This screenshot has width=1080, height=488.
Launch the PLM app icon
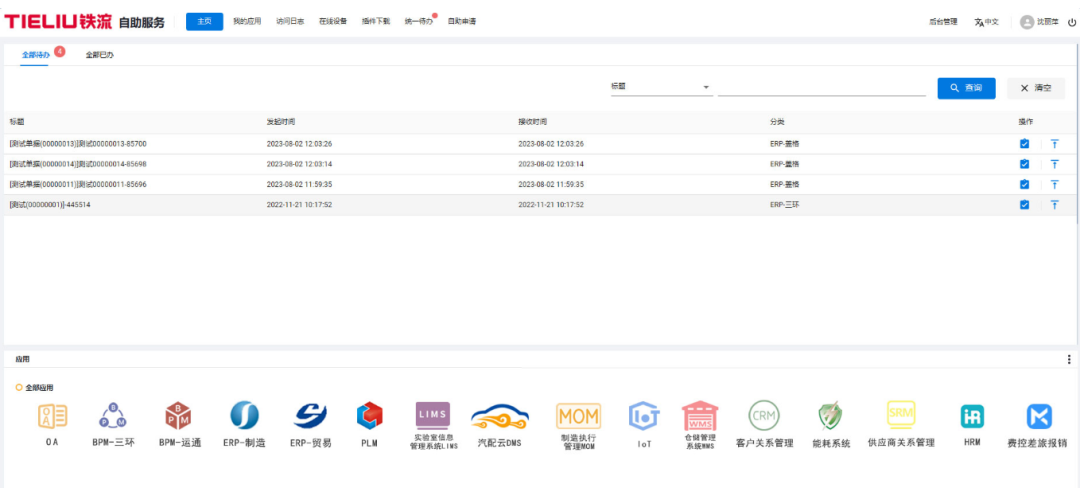tap(369, 415)
